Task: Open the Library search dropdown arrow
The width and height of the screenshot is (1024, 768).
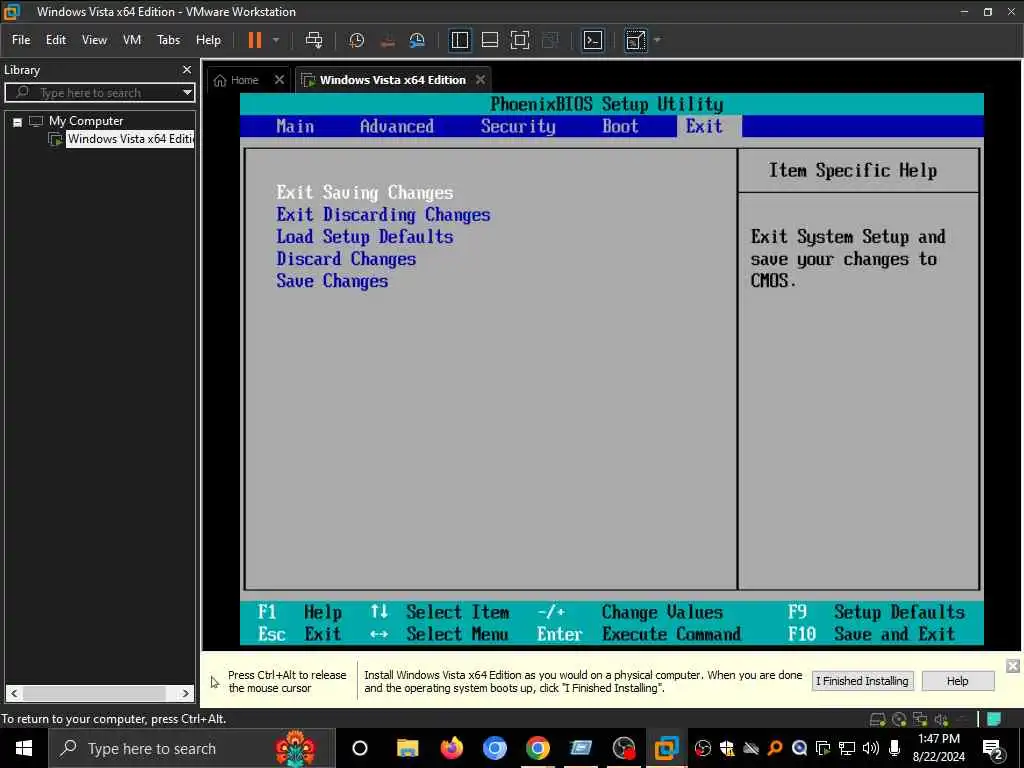Action: click(187, 93)
